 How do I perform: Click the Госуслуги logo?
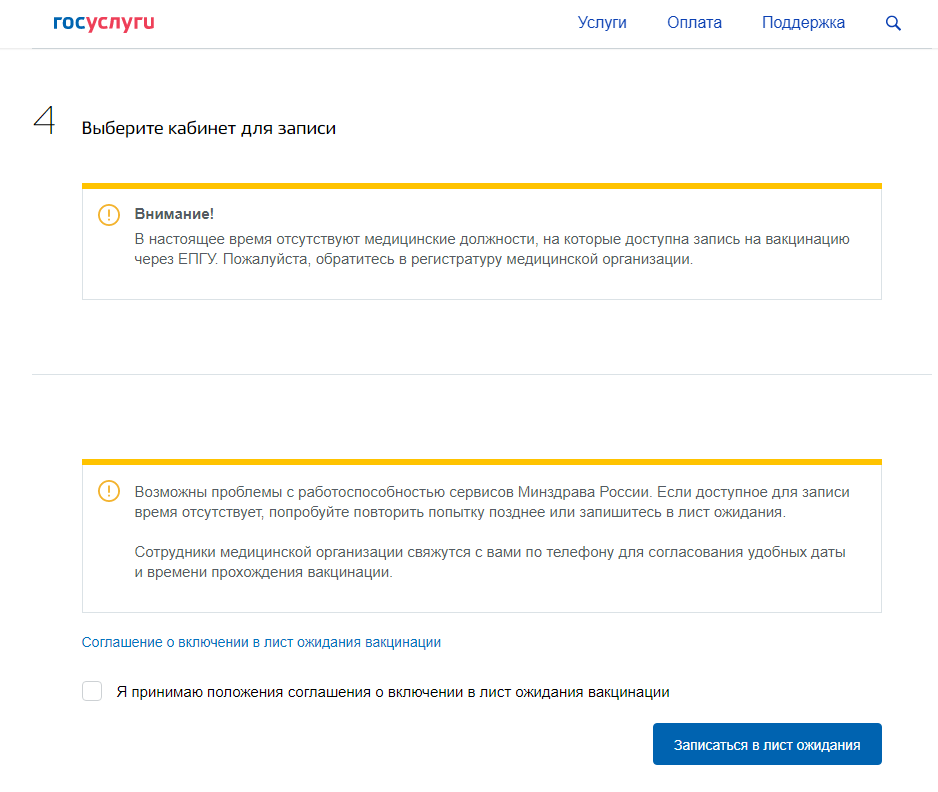click(x=104, y=21)
